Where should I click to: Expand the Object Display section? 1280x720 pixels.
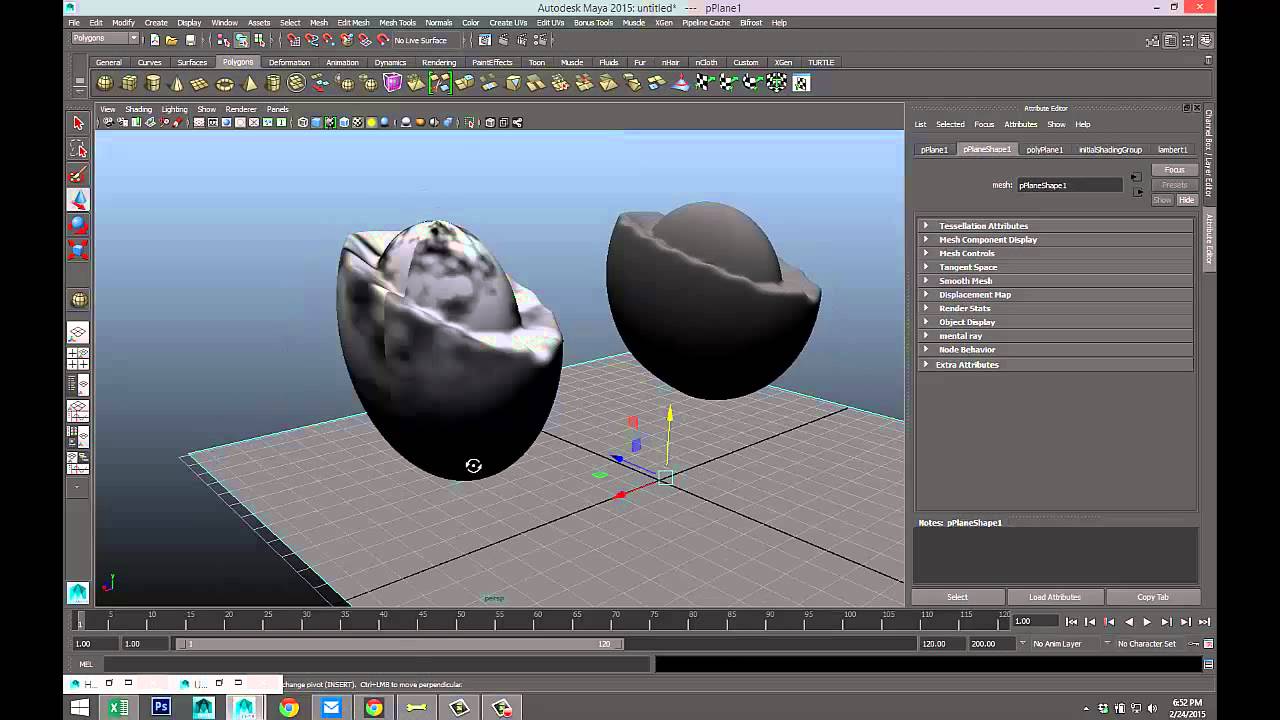click(x=1055, y=322)
